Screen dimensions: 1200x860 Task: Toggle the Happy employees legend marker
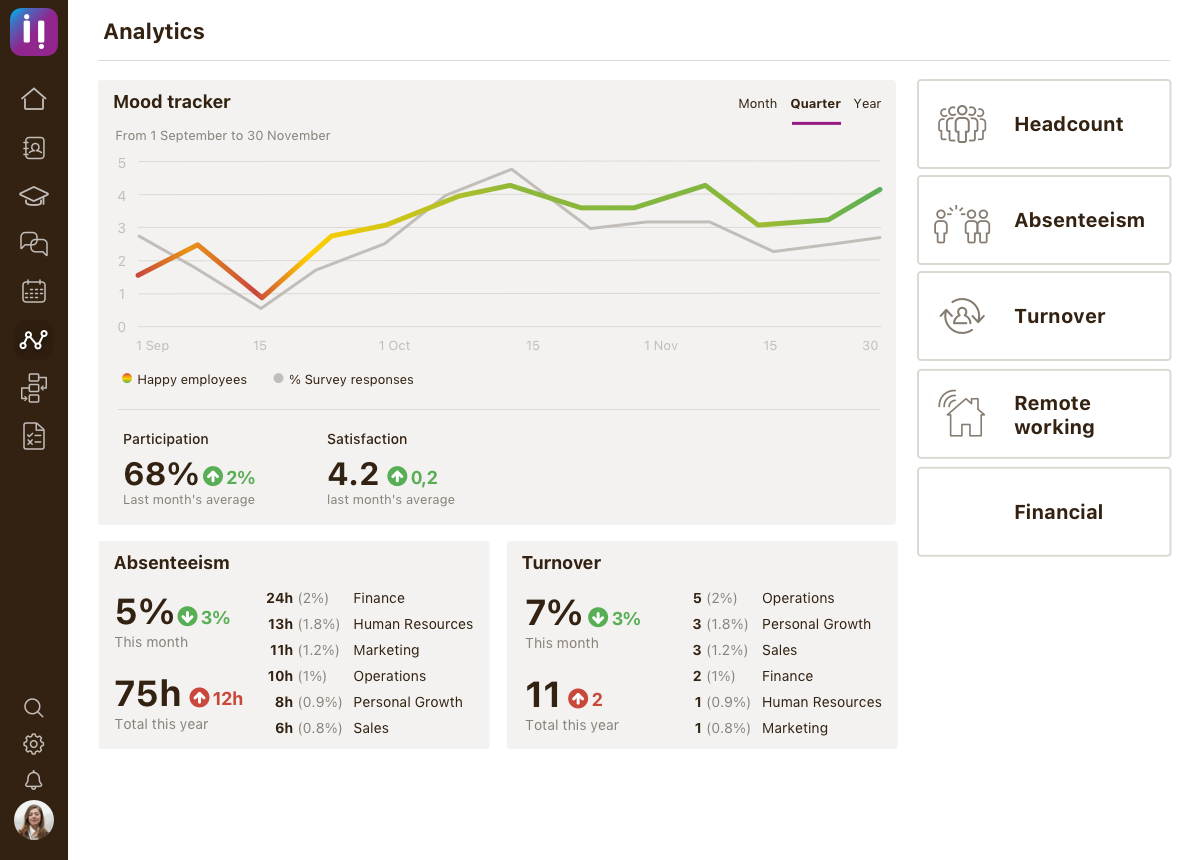coord(127,379)
